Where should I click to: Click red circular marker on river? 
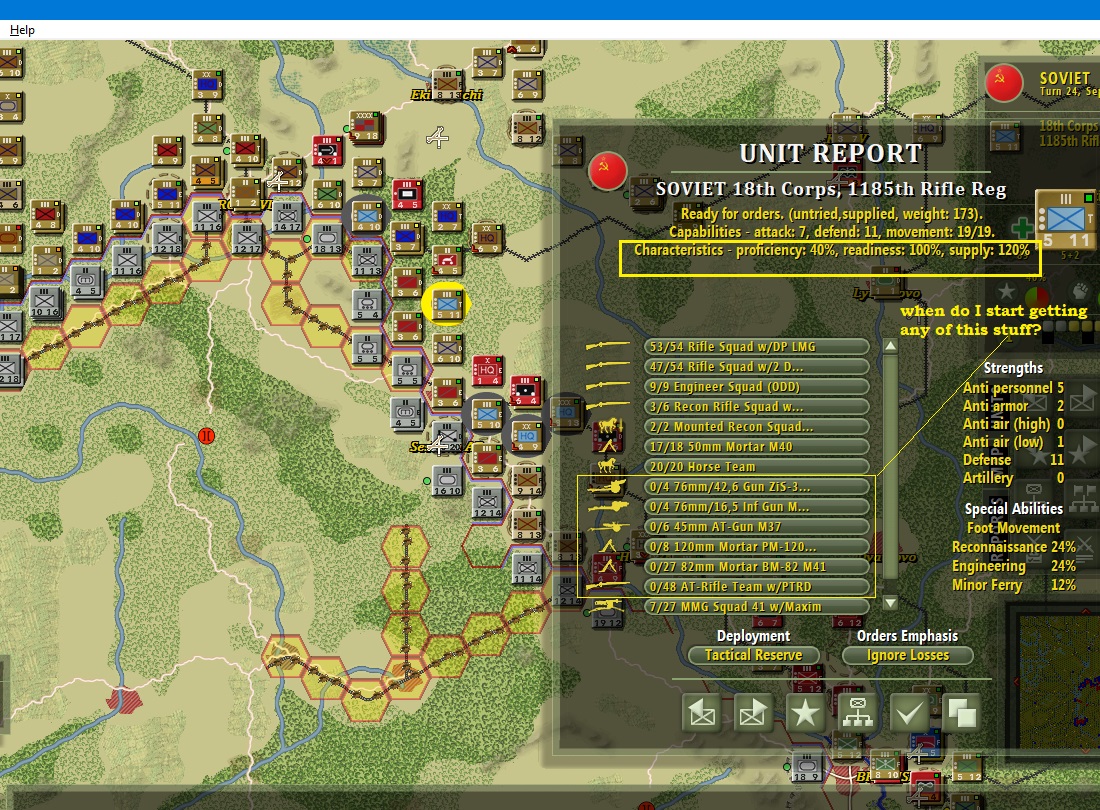click(206, 436)
